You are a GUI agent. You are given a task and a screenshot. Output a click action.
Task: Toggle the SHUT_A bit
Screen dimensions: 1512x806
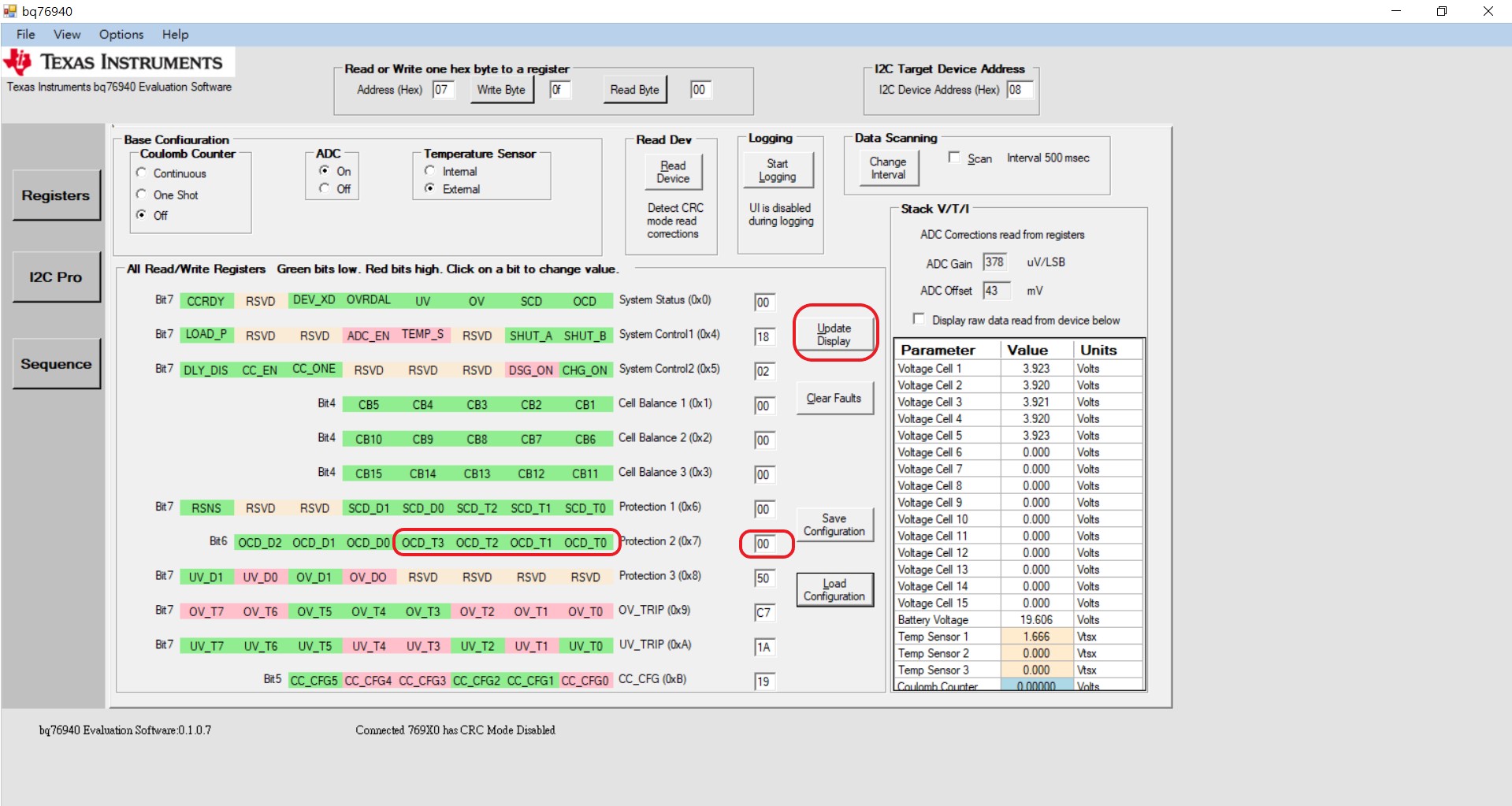[x=531, y=336]
